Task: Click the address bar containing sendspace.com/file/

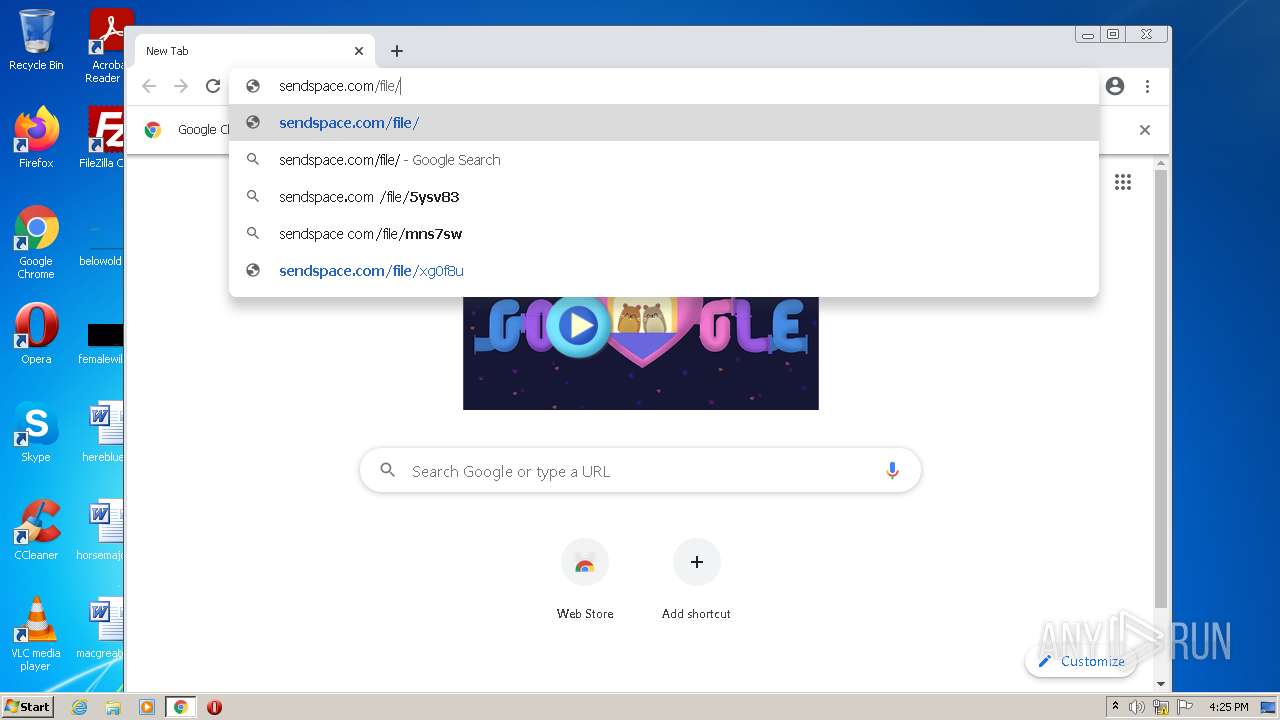Action: pos(664,86)
